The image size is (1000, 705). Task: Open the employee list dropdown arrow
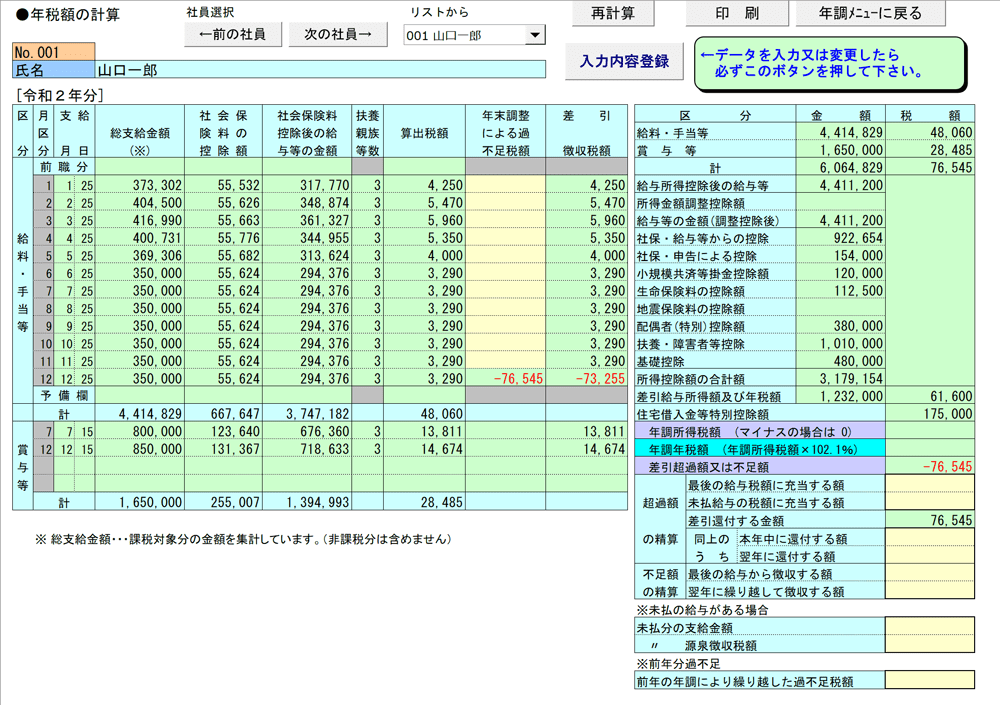(535, 35)
